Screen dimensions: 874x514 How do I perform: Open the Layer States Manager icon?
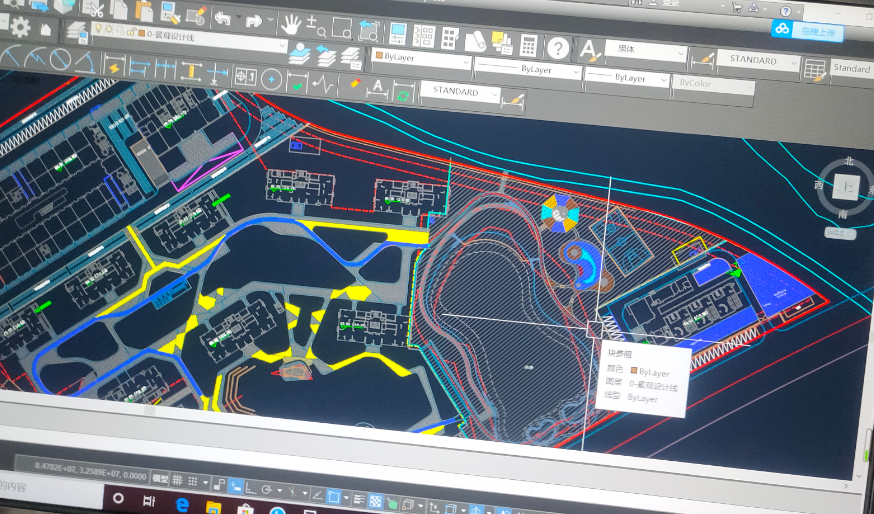(x=350, y=57)
